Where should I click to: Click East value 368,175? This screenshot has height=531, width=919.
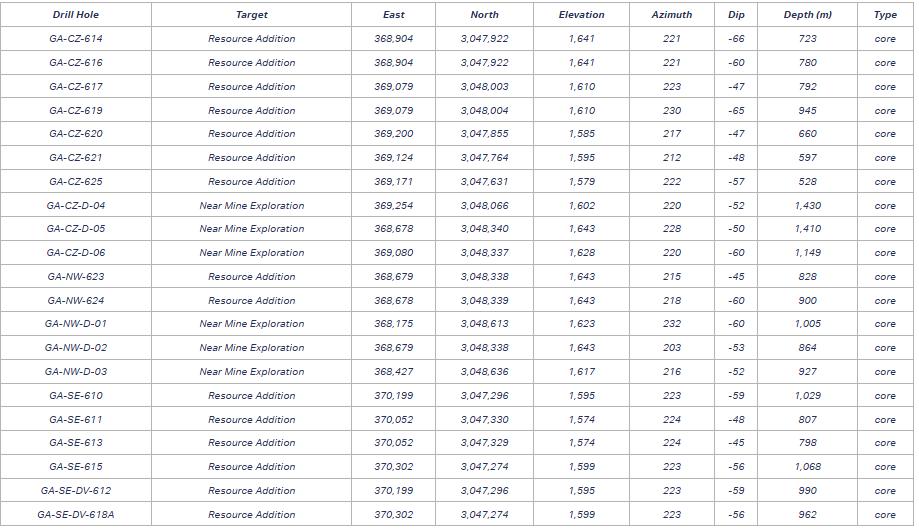[394, 325]
